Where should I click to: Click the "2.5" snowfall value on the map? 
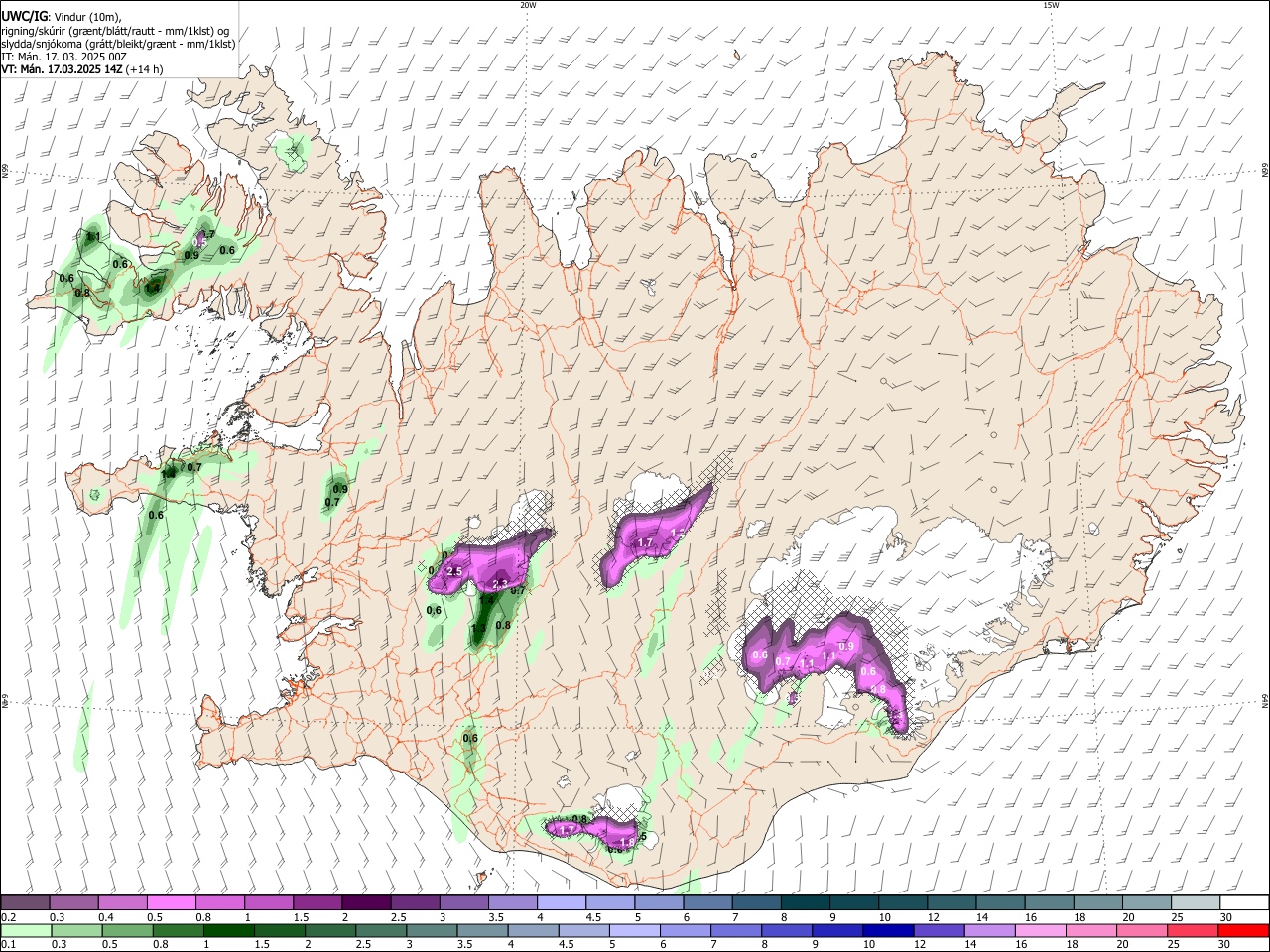click(x=456, y=572)
